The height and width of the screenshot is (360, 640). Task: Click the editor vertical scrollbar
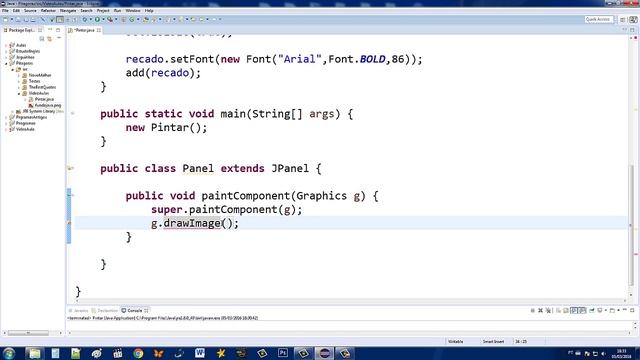click(x=631, y=224)
